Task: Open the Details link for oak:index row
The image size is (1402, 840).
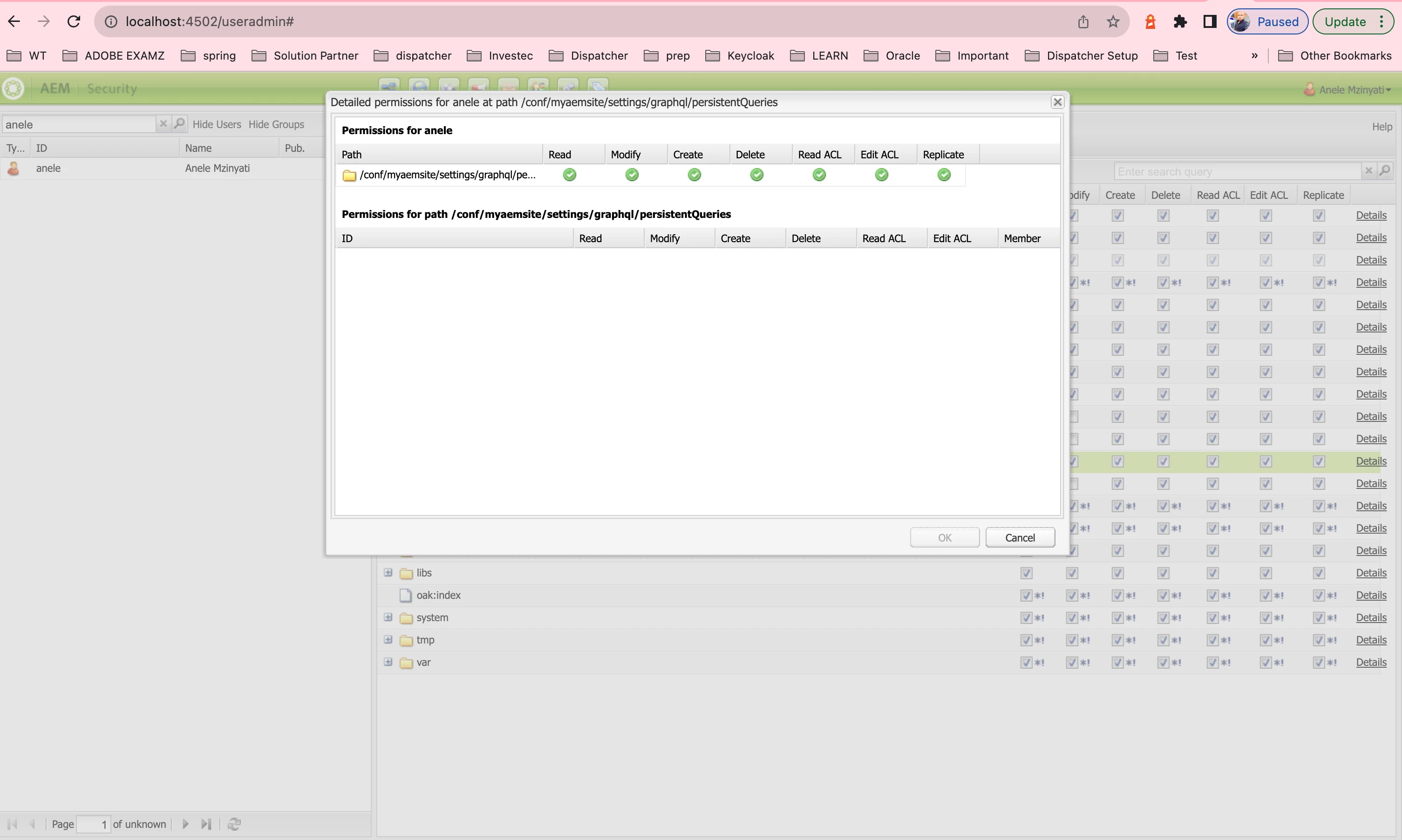Action: tap(1370, 595)
